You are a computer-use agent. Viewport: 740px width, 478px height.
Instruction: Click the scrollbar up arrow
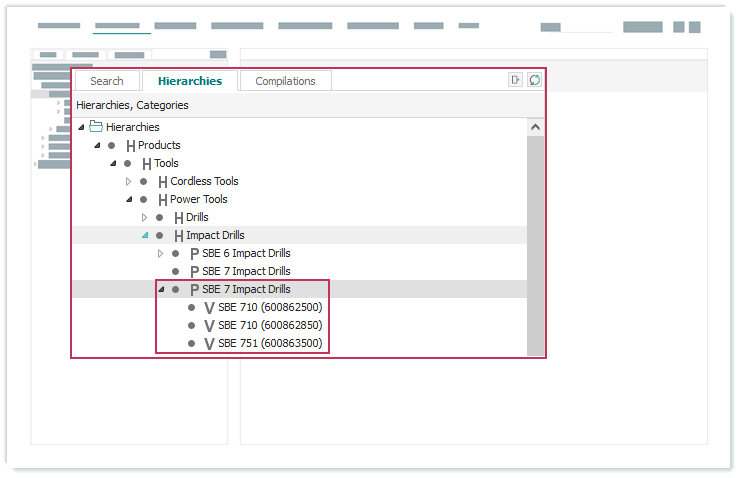click(535, 127)
